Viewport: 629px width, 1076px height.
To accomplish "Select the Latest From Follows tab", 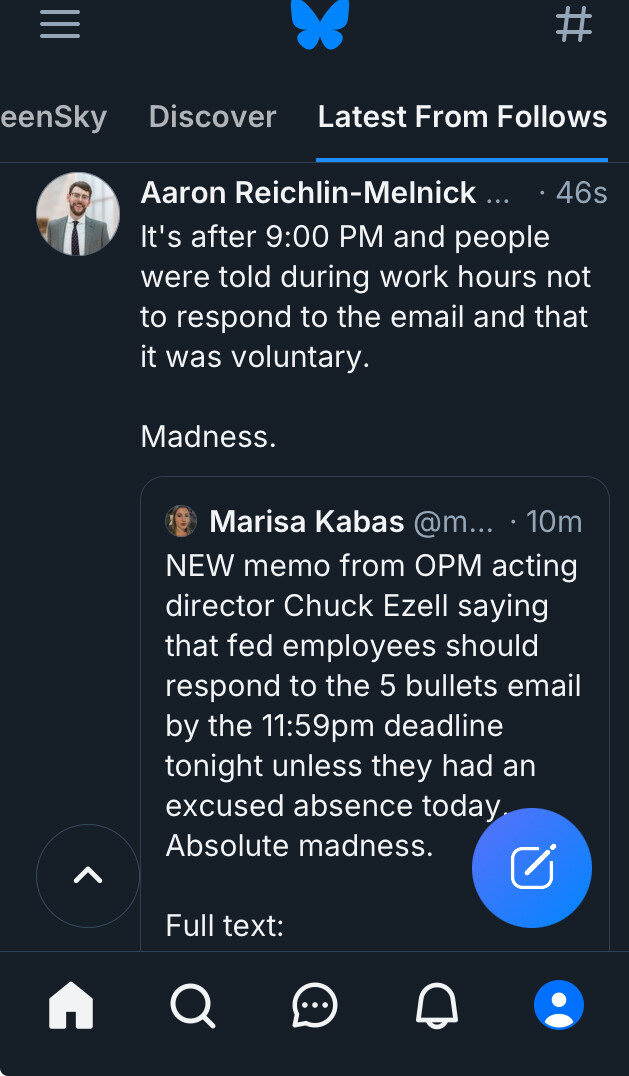I will (462, 117).
